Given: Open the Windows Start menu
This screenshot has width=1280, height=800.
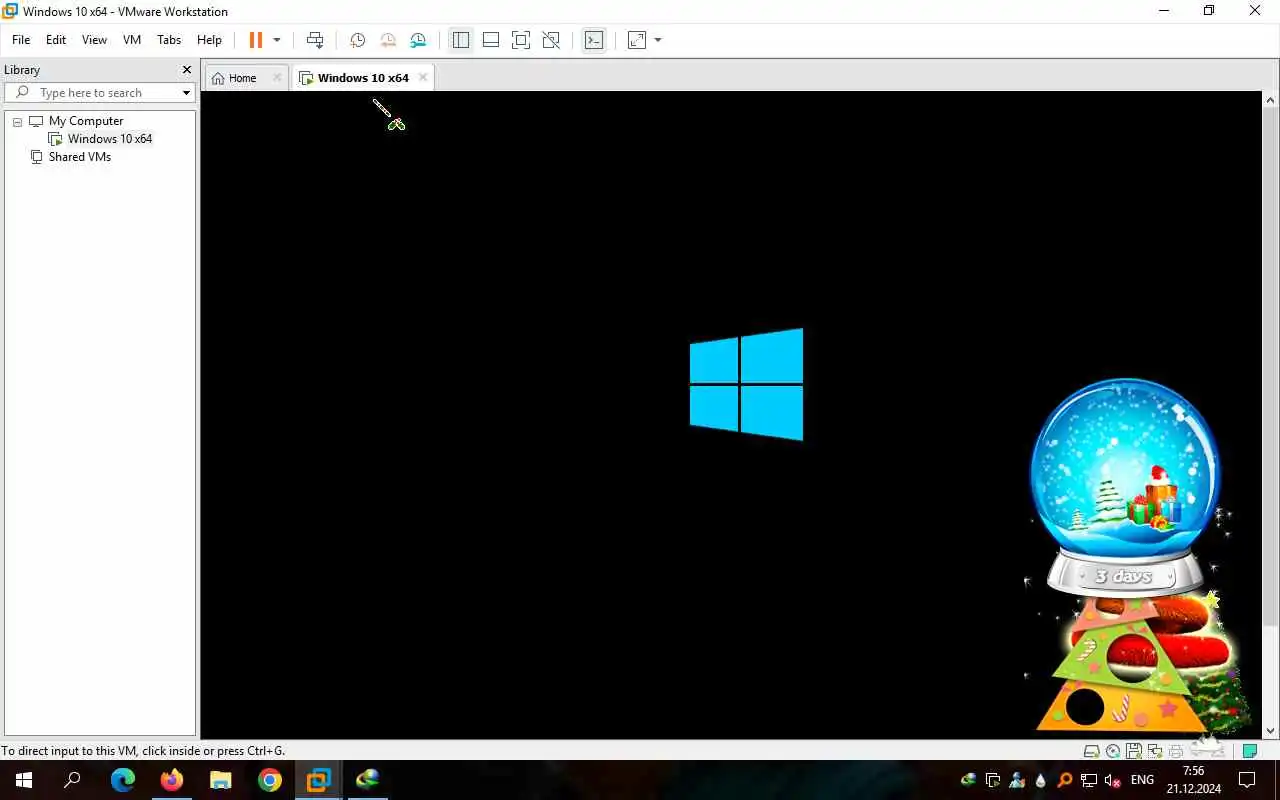Looking at the screenshot, I should 24,780.
